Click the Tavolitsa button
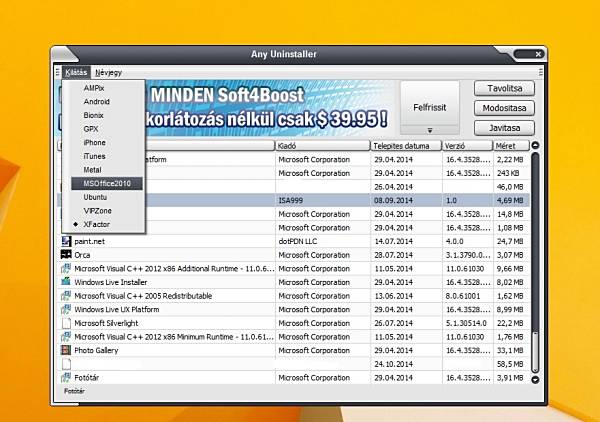 point(504,88)
